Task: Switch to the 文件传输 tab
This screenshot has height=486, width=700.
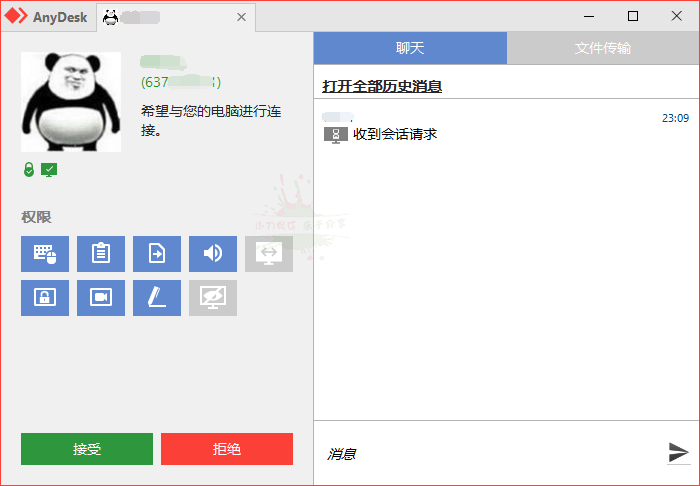Action: (x=603, y=48)
